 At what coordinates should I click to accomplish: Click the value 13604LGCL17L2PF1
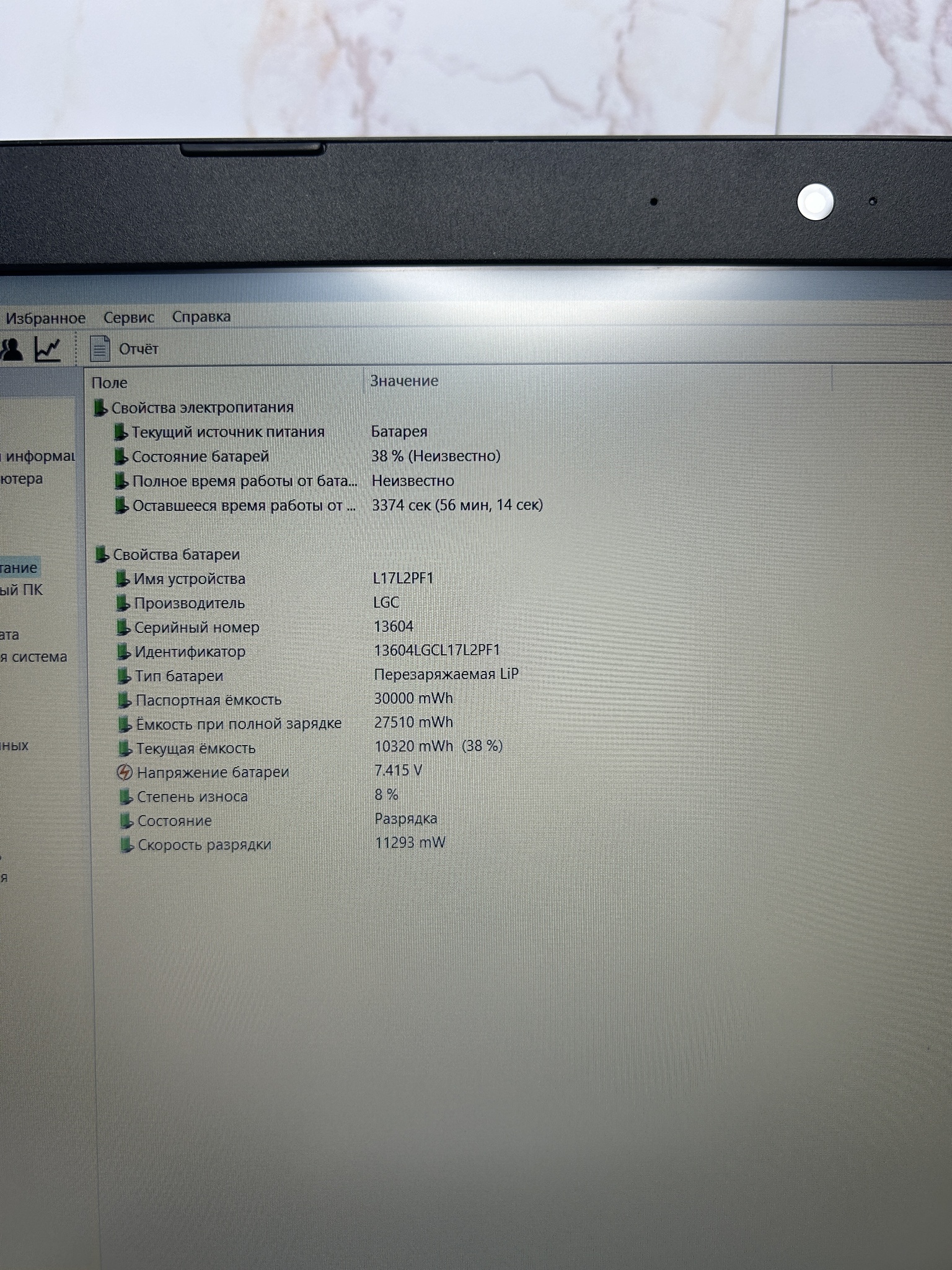pos(437,650)
